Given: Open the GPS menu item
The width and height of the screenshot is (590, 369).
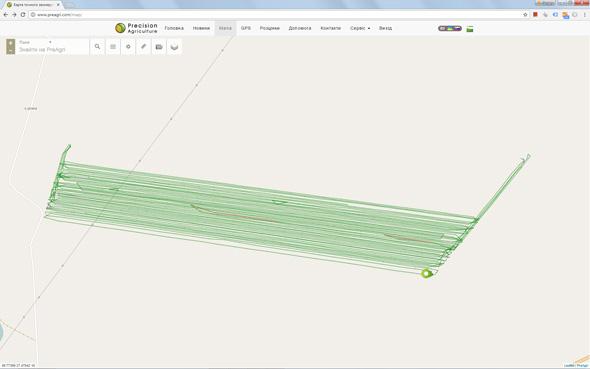Looking at the screenshot, I should (x=246, y=28).
